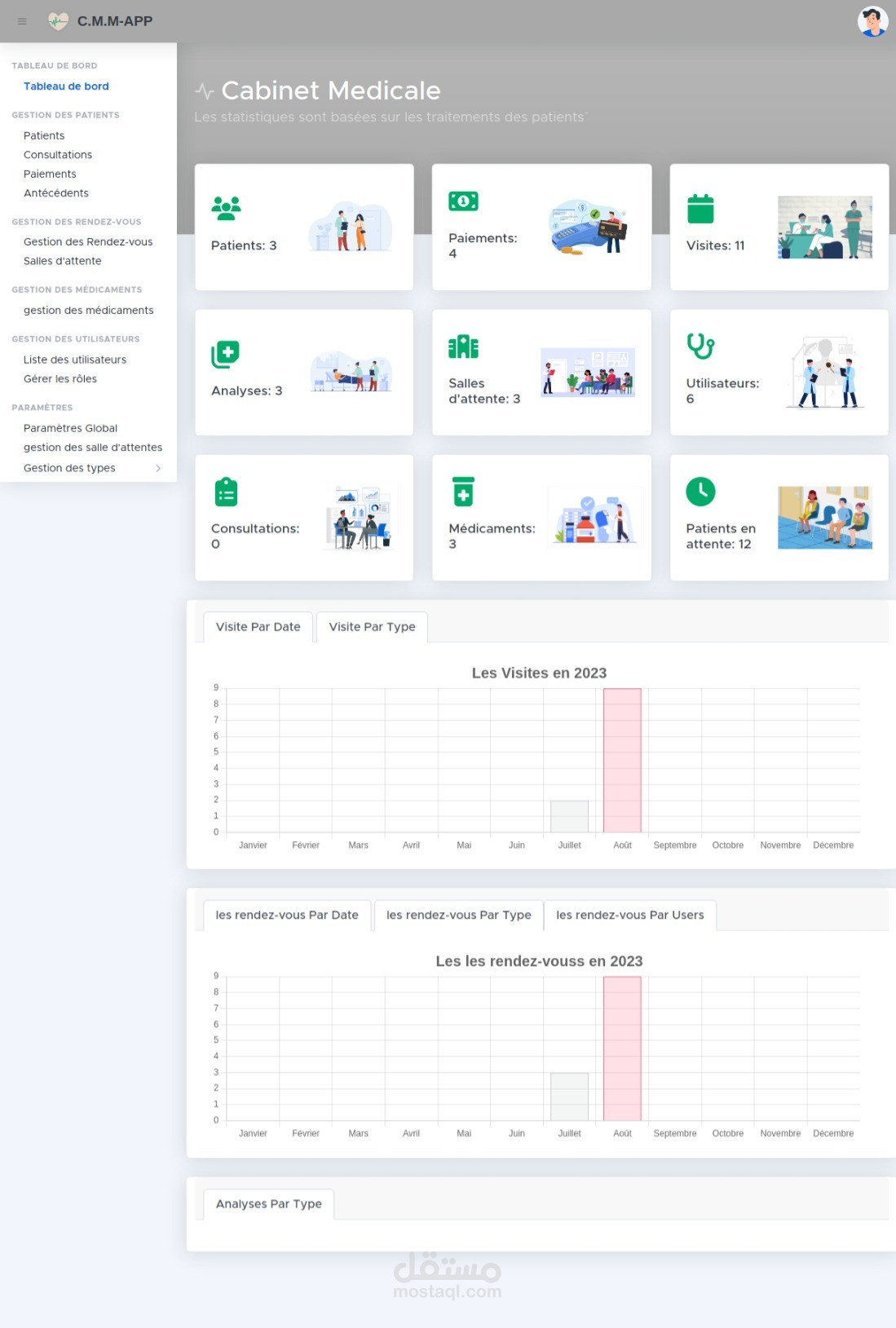Click the 'Analyses: 3' card text
The height and width of the screenshot is (1328, 896).
coord(246,390)
